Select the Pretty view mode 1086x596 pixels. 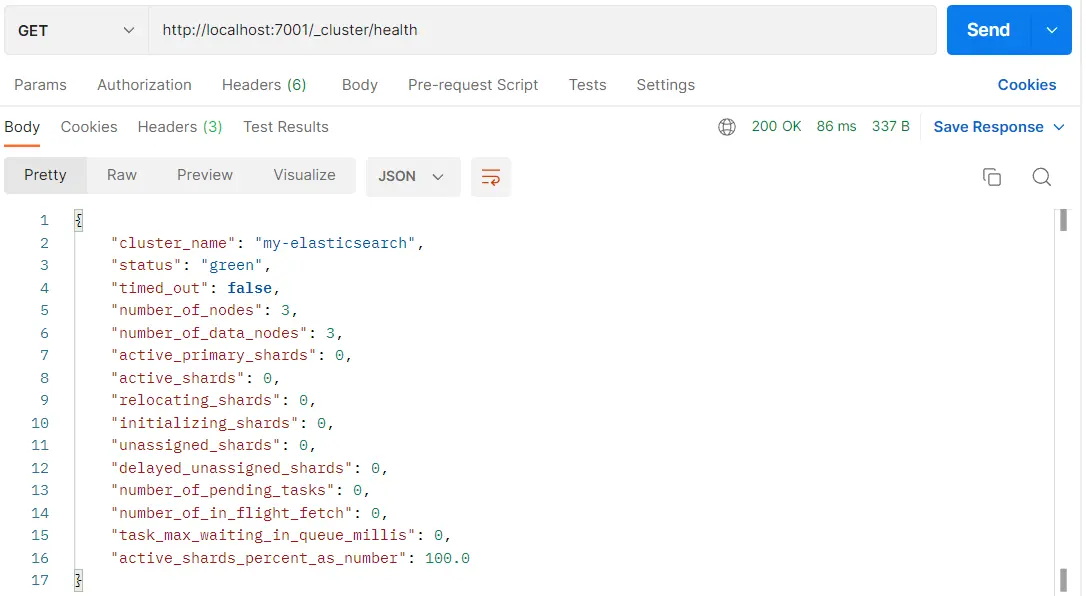[46, 175]
